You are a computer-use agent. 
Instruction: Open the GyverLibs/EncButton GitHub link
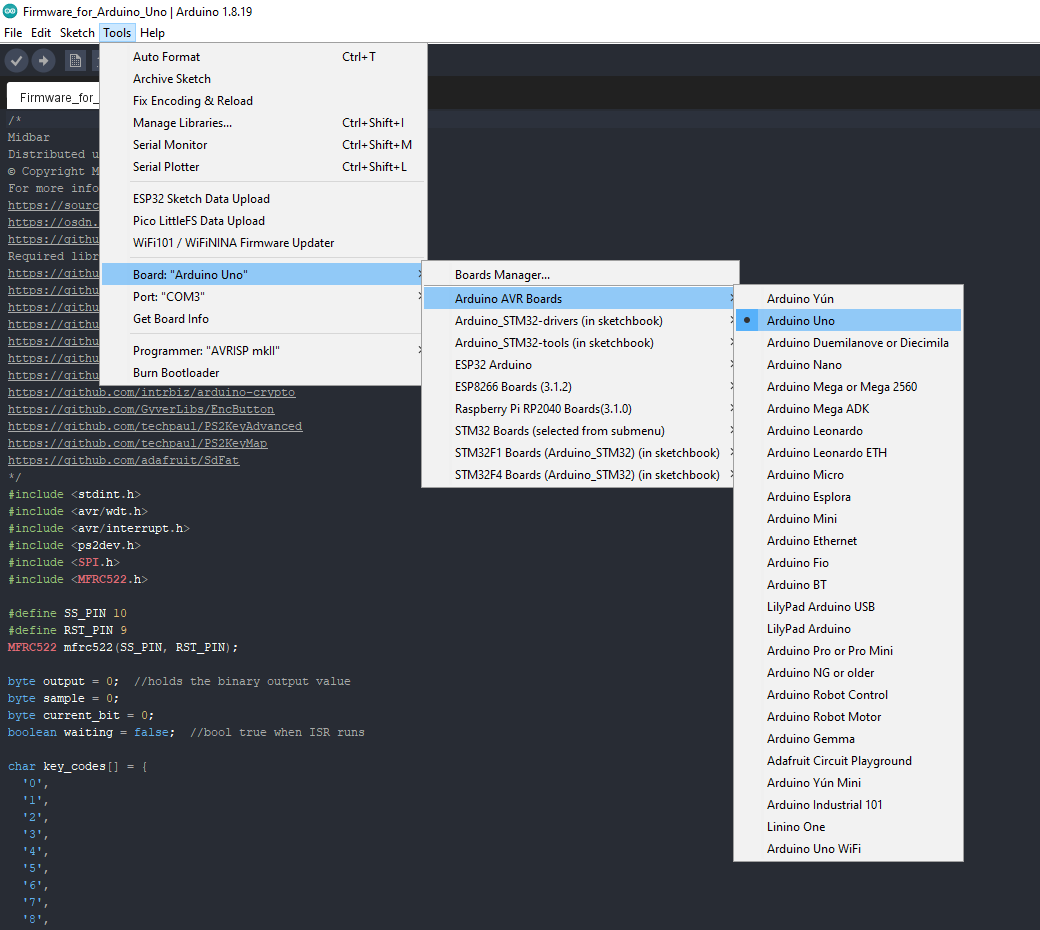[x=141, y=409]
